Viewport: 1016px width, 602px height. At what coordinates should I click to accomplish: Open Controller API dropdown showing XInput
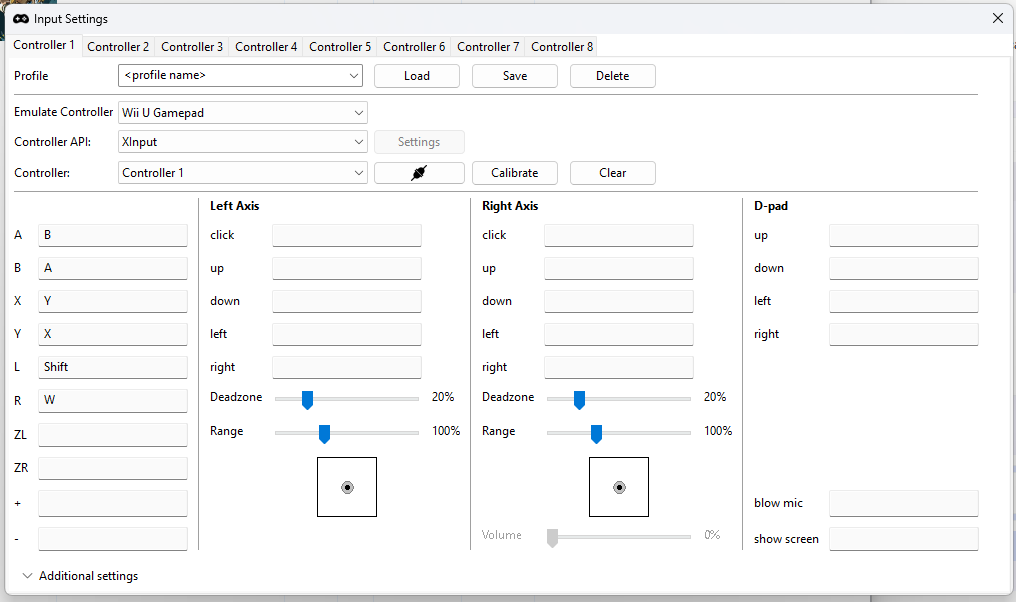coord(243,142)
